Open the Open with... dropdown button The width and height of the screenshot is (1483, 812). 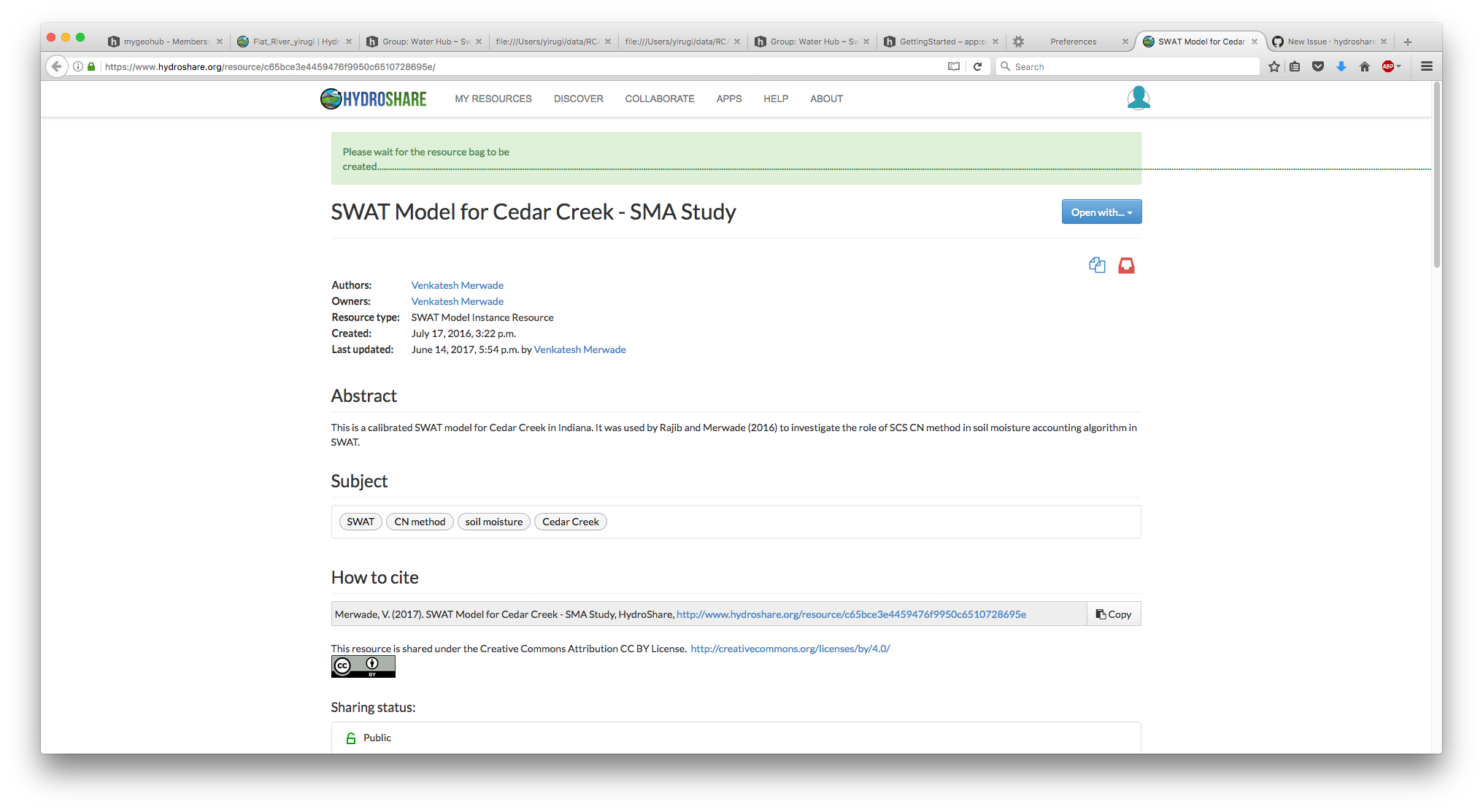pyautogui.click(x=1101, y=212)
